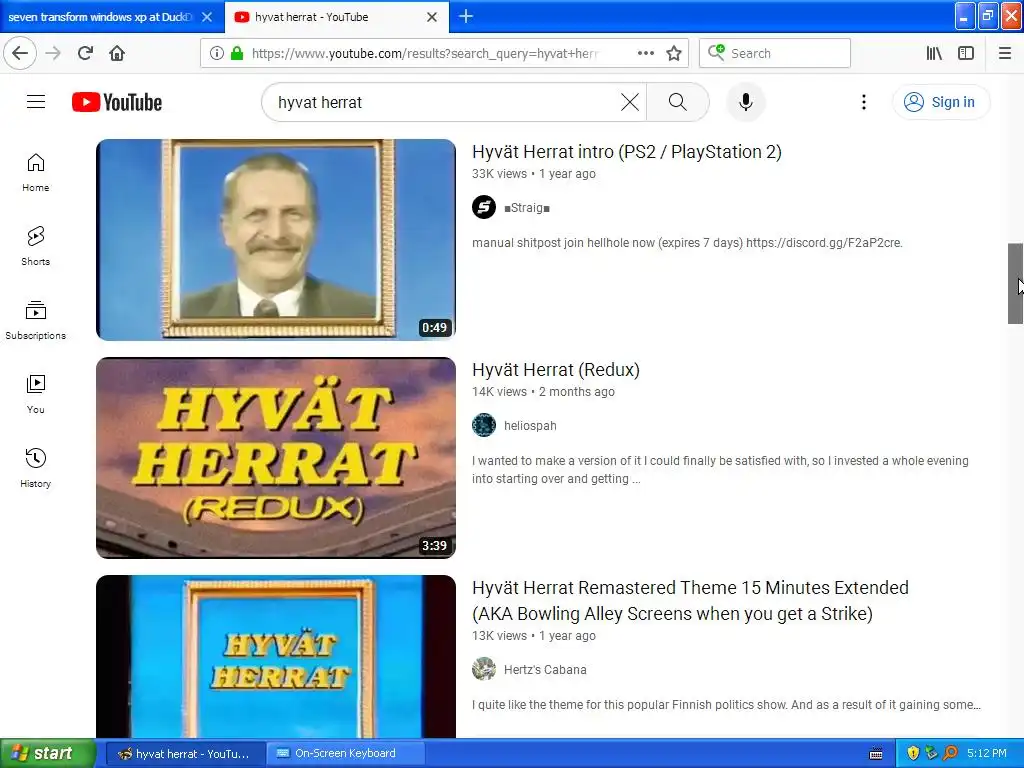Open page actions three-dot menu in address bar
1024x768 pixels.
click(x=645, y=53)
